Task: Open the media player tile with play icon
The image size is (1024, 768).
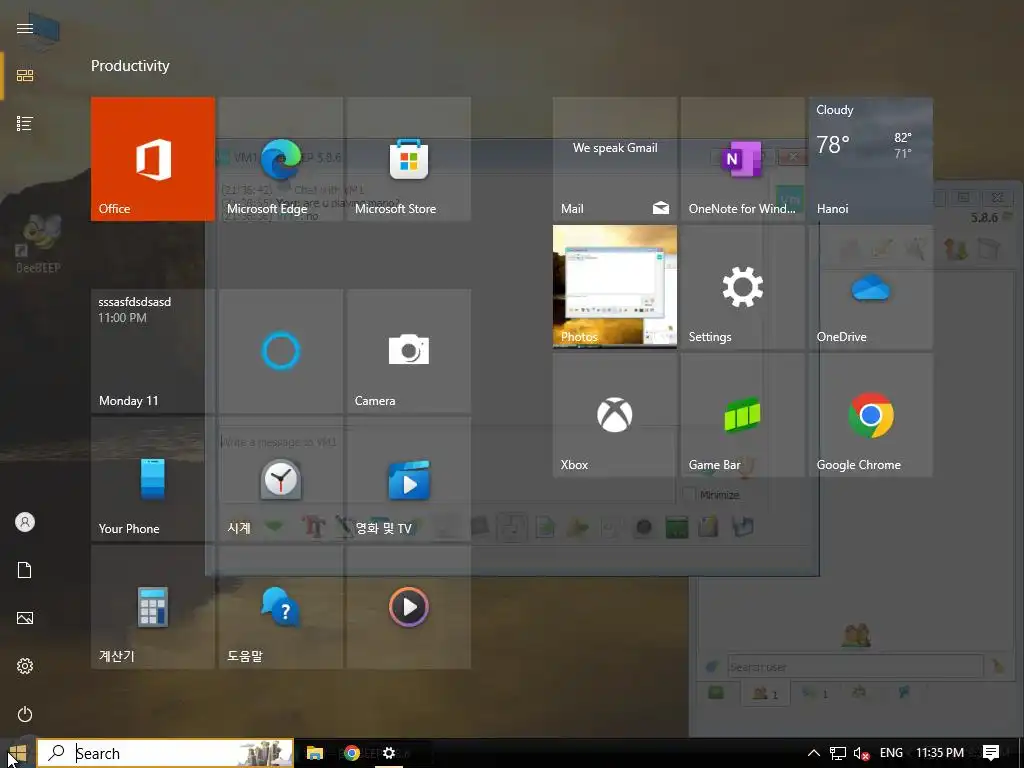Action: pyautogui.click(x=409, y=607)
